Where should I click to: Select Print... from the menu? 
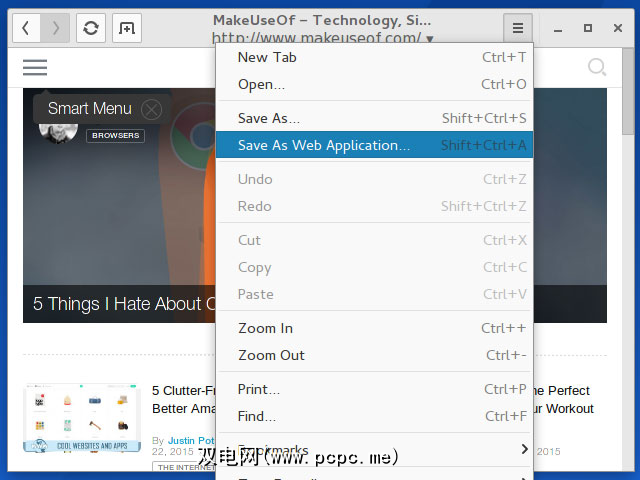[x=374, y=389]
